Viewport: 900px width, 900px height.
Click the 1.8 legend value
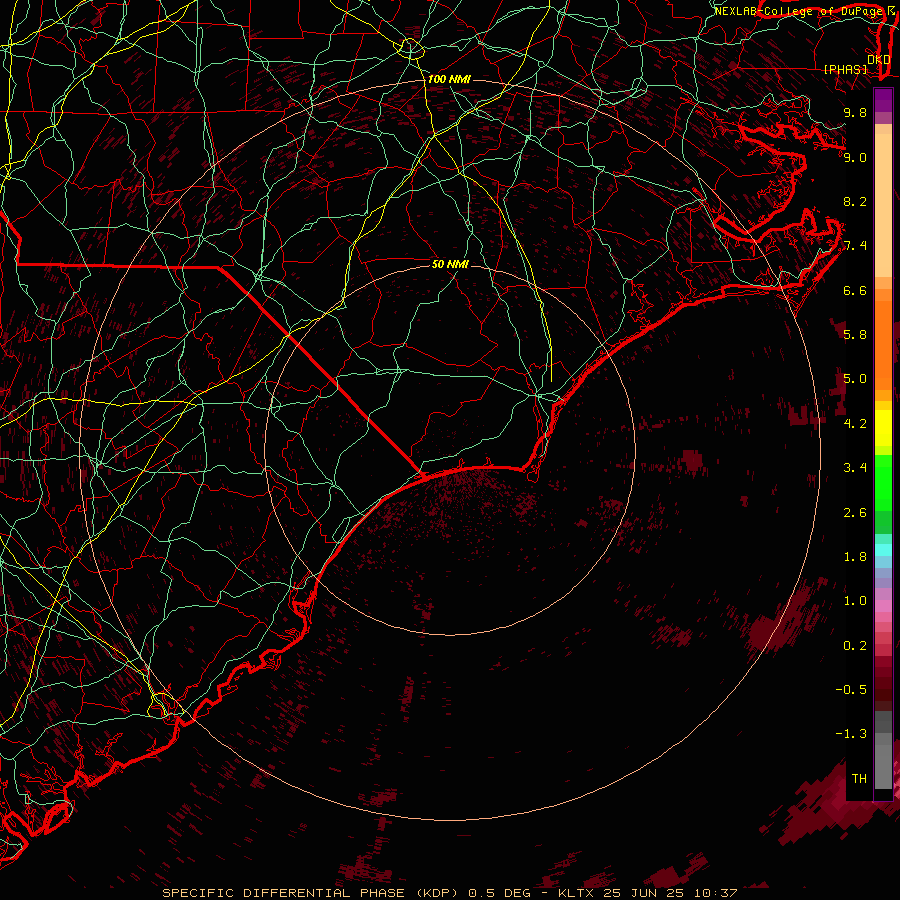pyautogui.click(x=855, y=557)
